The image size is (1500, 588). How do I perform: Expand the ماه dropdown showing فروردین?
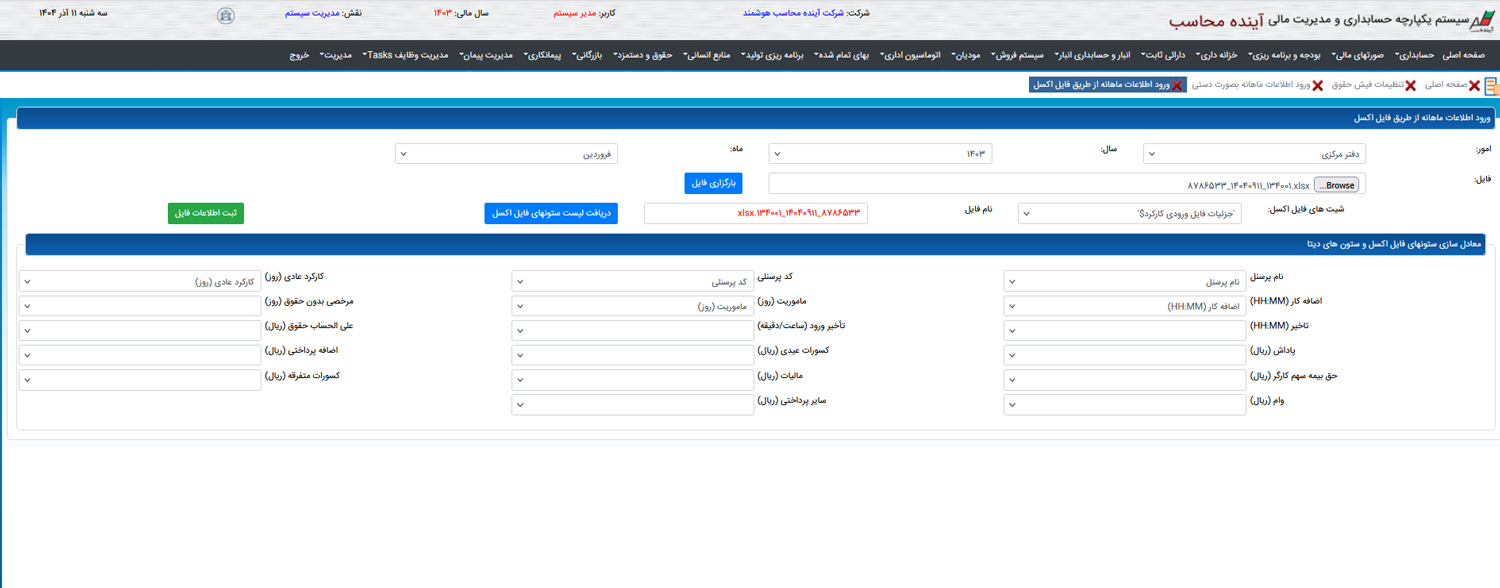pos(506,154)
